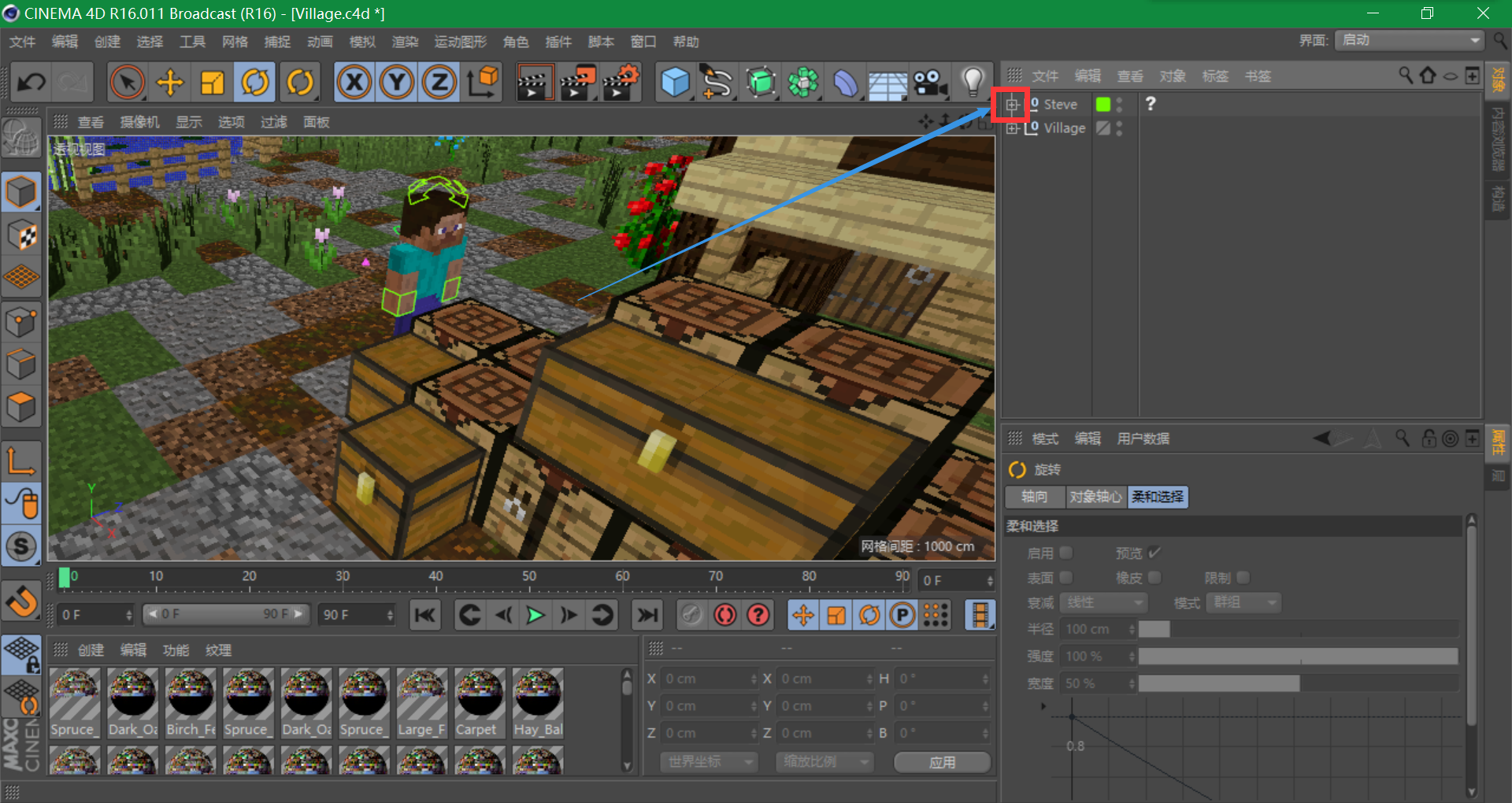
Task: Click record active objects button
Action: click(724, 615)
